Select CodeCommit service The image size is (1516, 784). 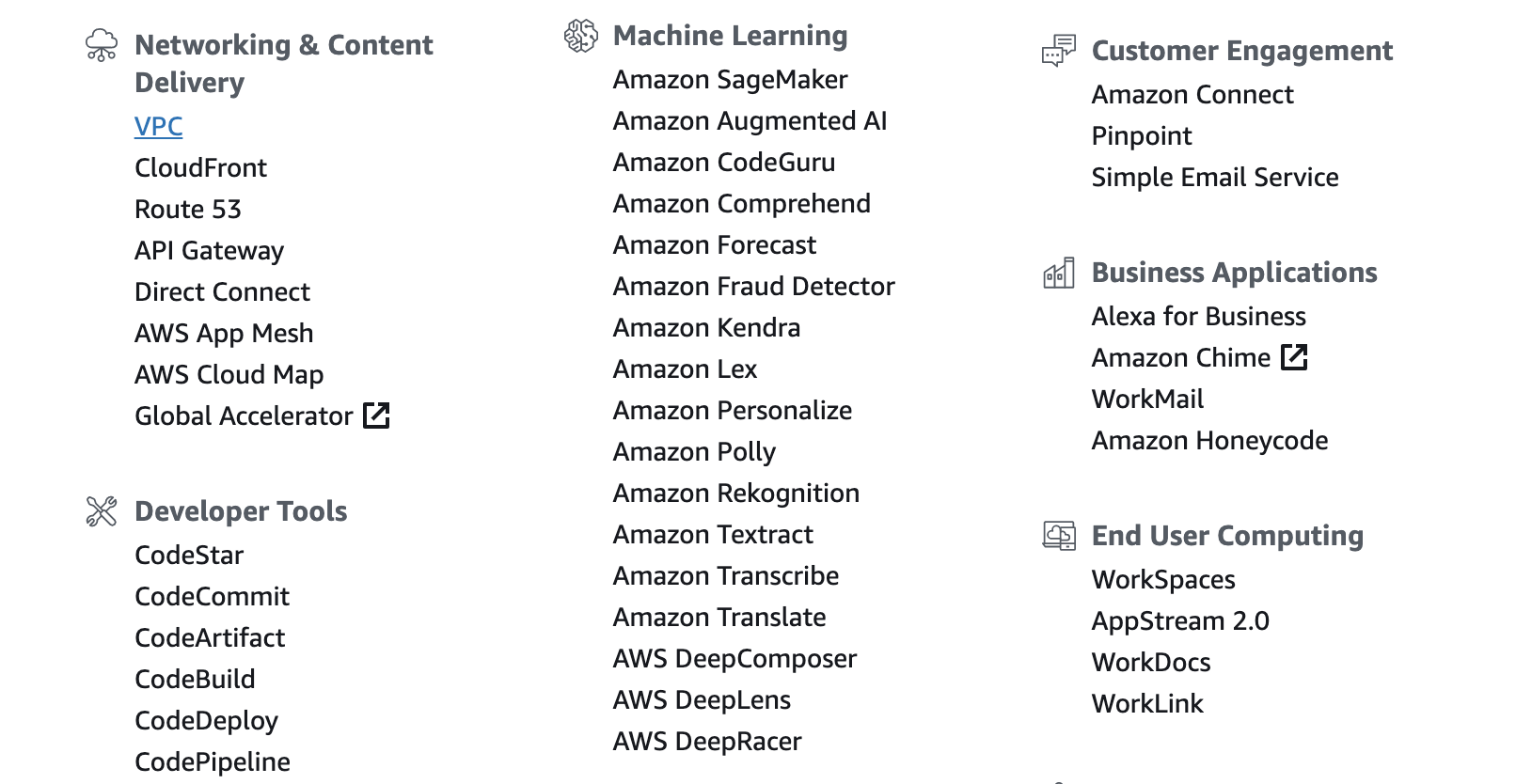pyautogui.click(x=212, y=596)
